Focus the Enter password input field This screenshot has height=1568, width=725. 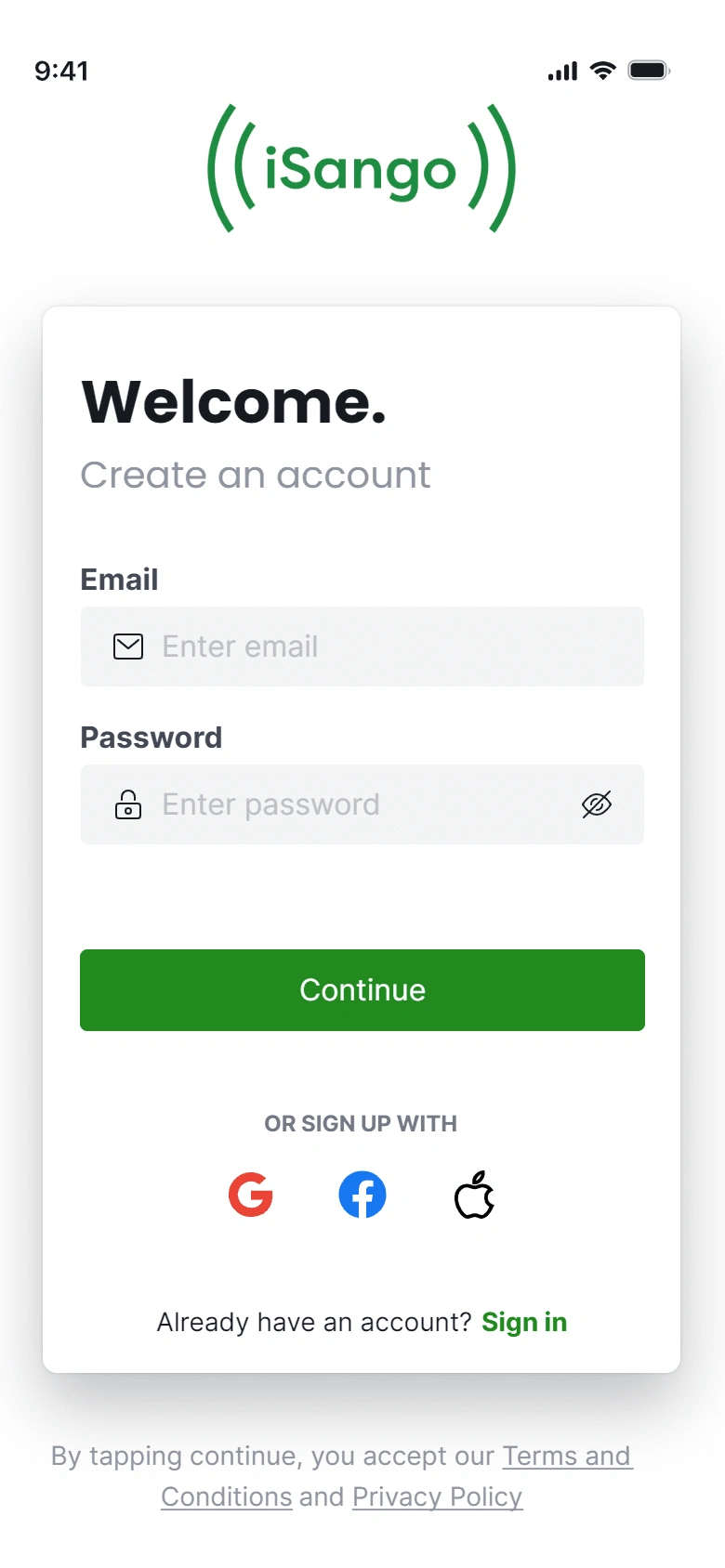coord(362,804)
